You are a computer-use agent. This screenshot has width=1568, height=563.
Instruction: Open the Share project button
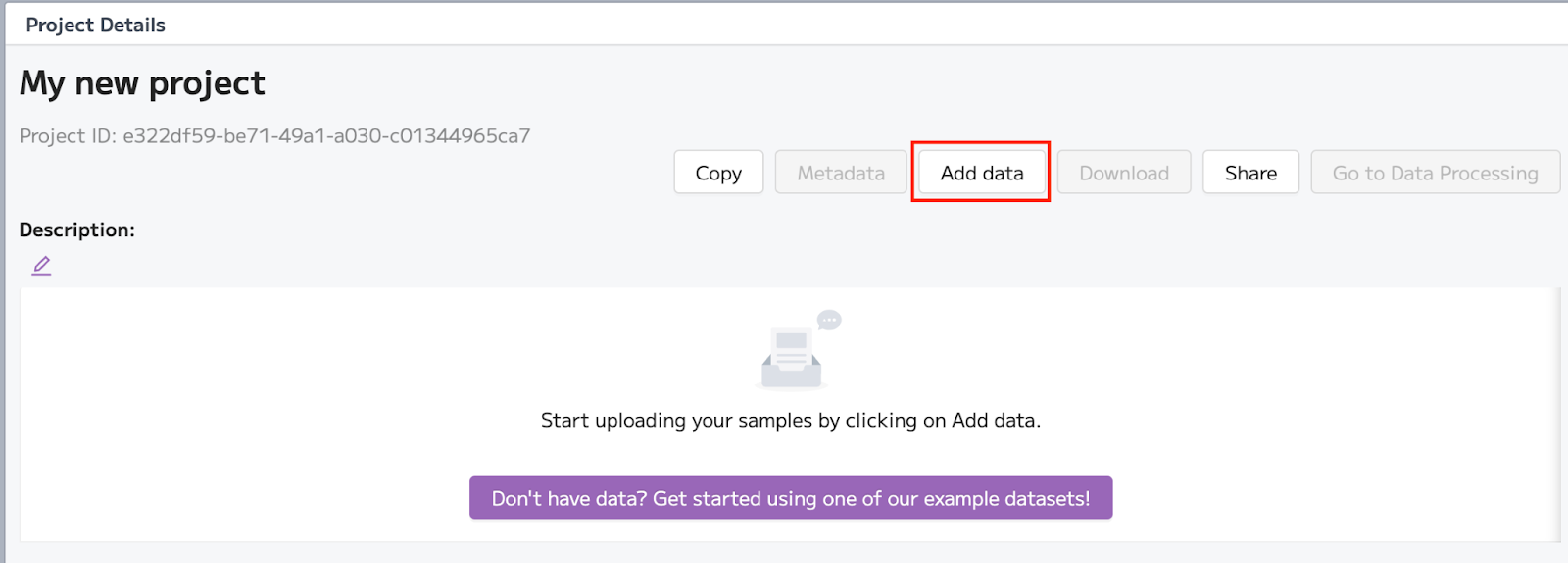point(1250,173)
